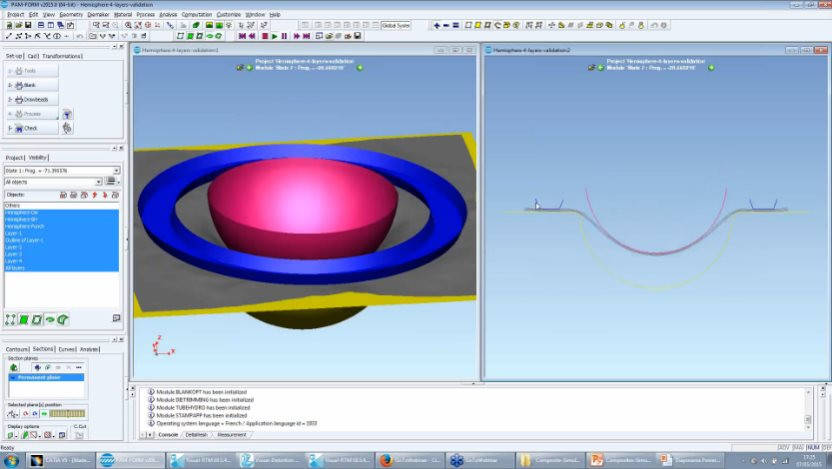
Task: Click the green house icon in Section planes
Action: click(14, 367)
